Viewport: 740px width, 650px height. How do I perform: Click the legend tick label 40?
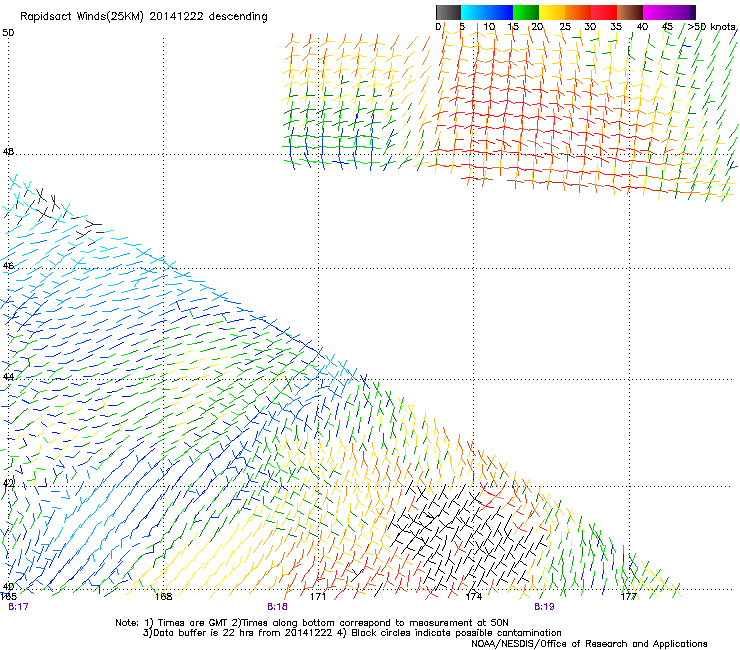642,27
